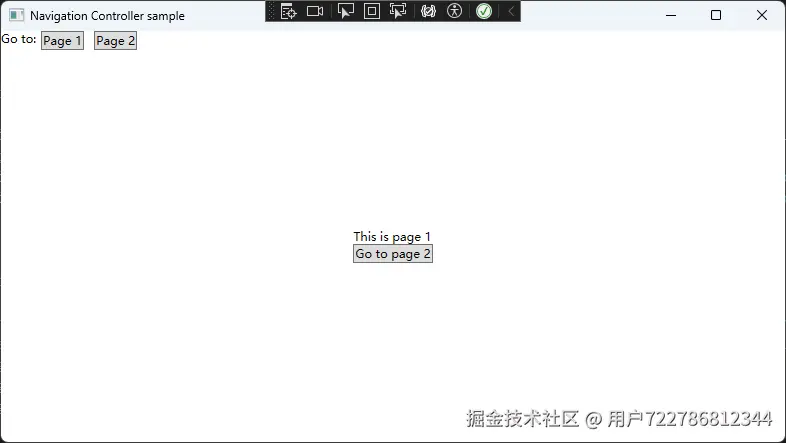This screenshot has height=443, width=786.
Task: Click the Go to page 2 button
Action: pyautogui.click(x=393, y=254)
